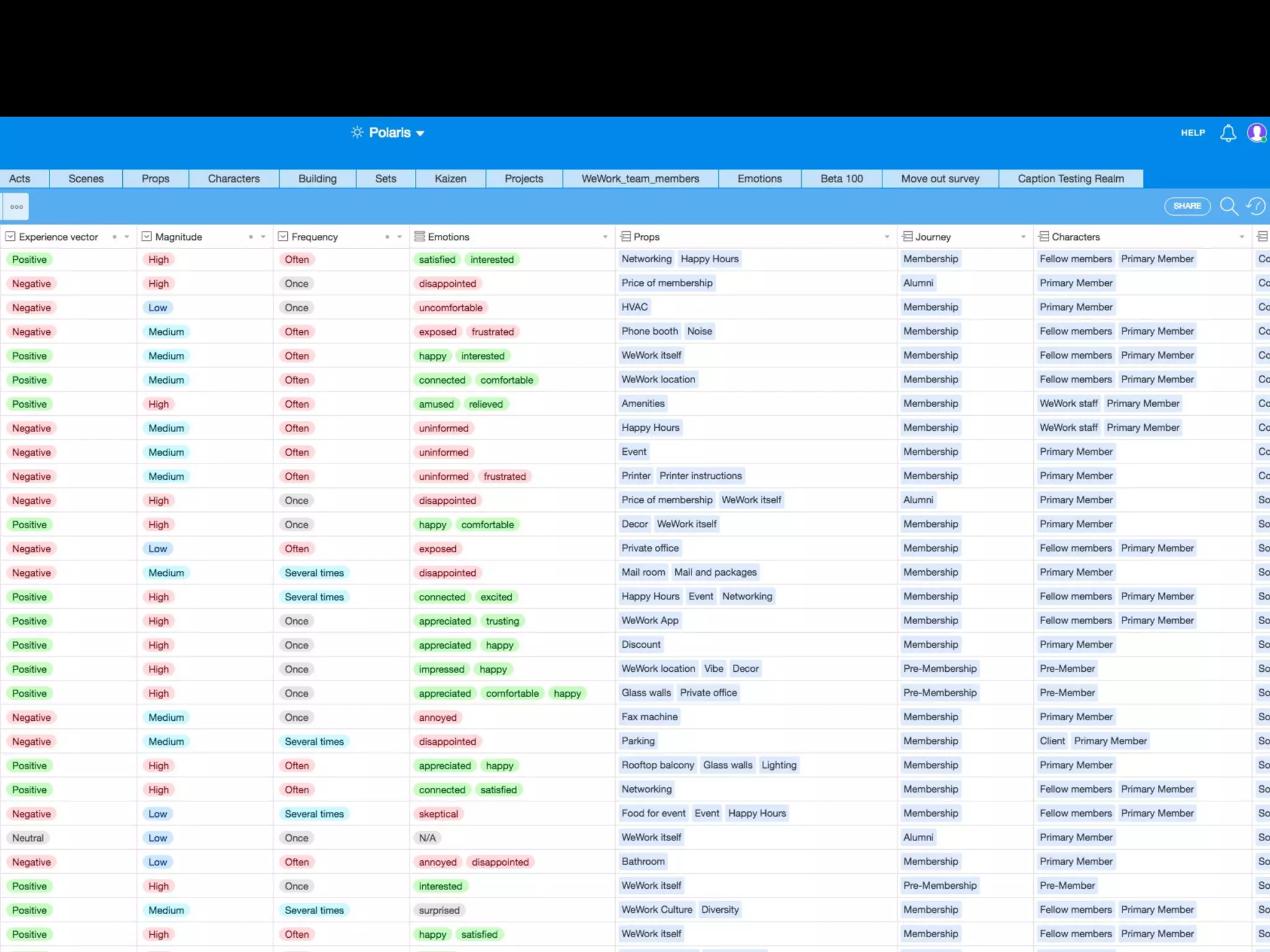1270x952 pixels.
Task: Click the search magnifier icon
Action: pos(1228,206)
